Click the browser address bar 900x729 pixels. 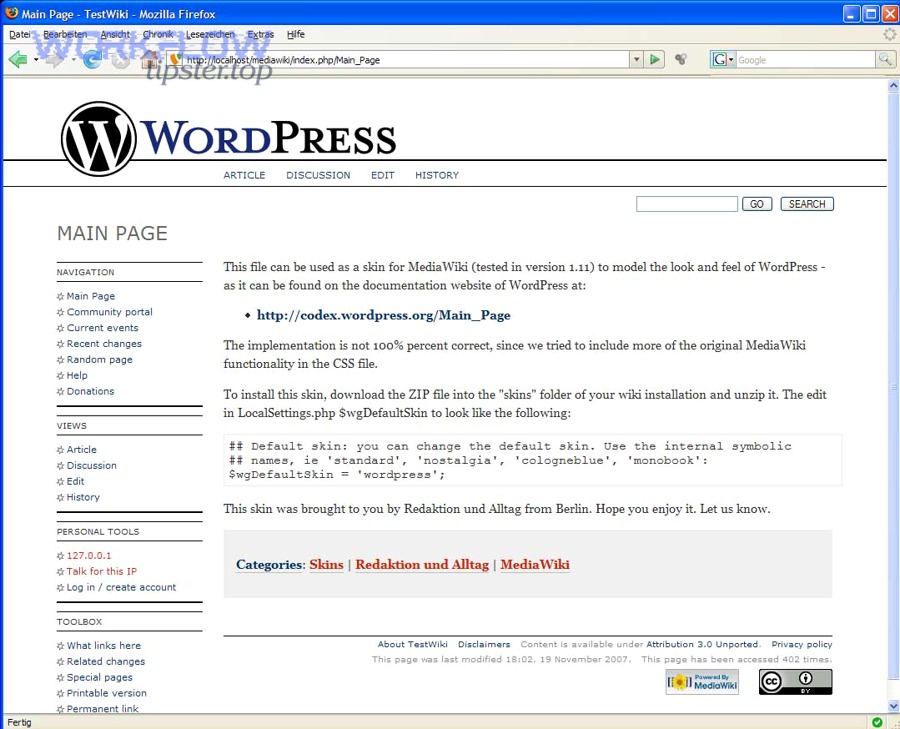[399, 59]
